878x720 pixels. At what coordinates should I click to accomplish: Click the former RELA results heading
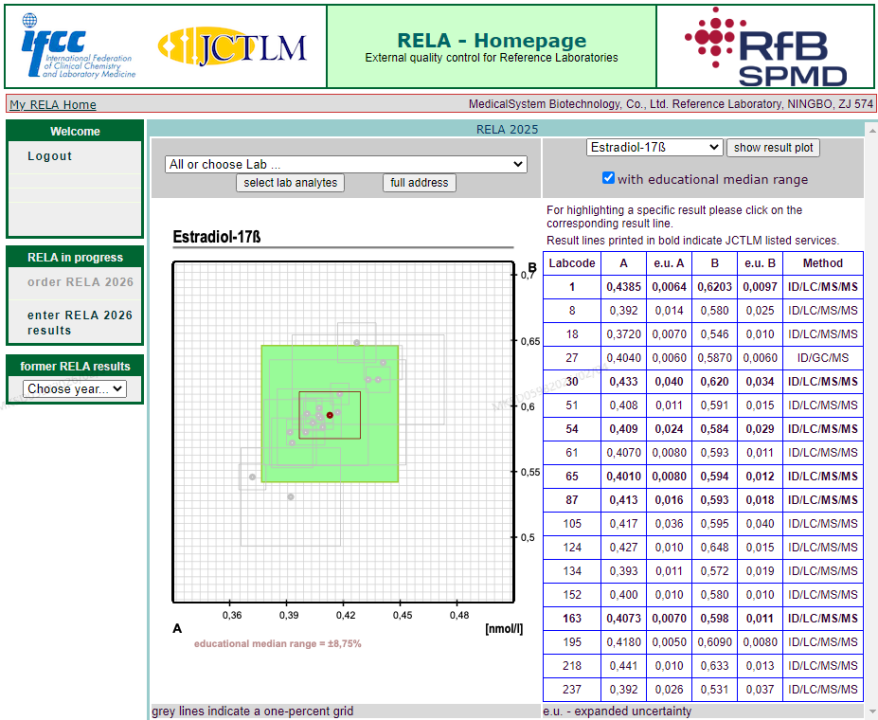75,366
